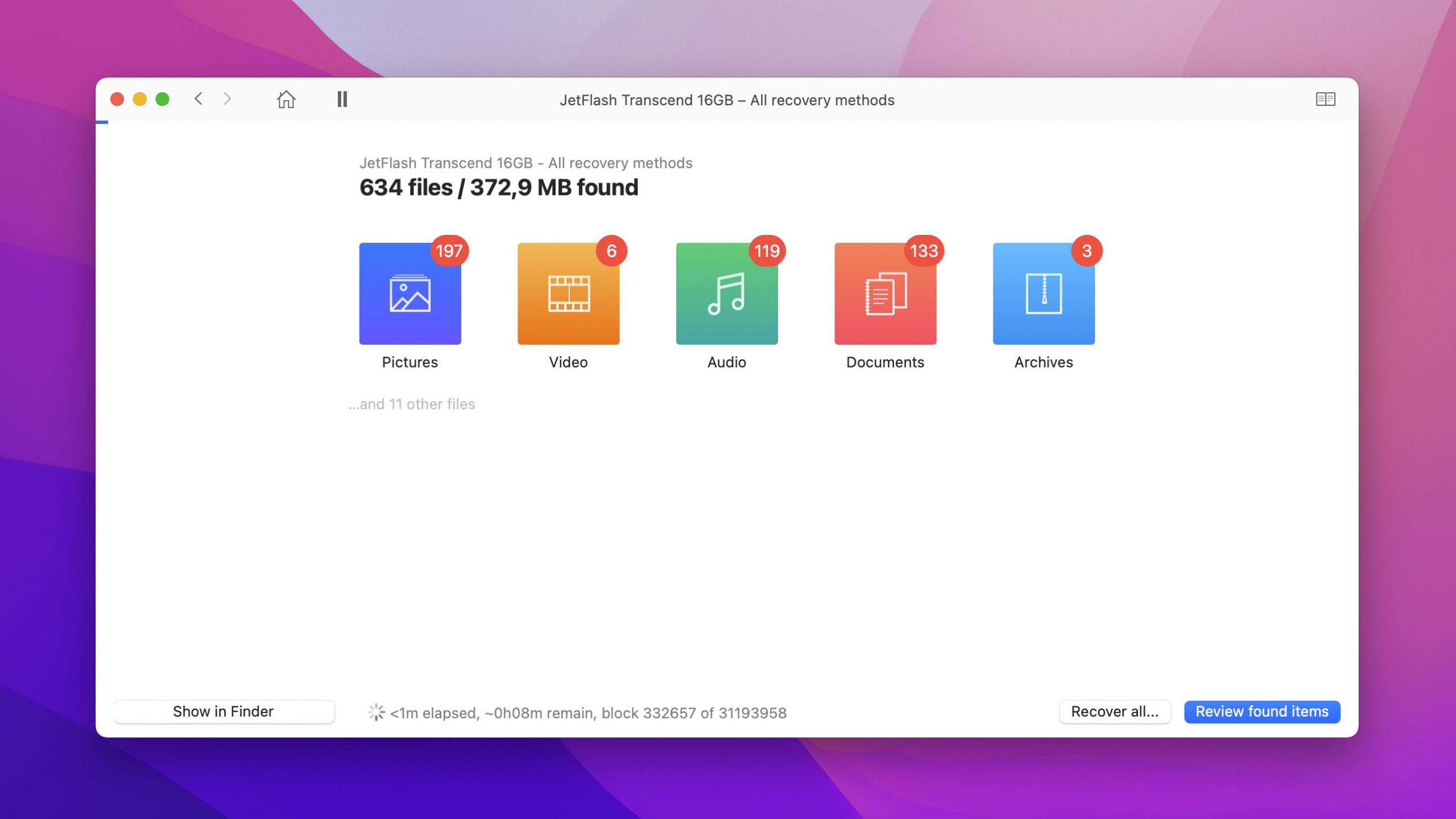Viewport: 1456px width, 819px height.
Task: Toggle the 119 Audio files badge
Action: tap(766, 251)
